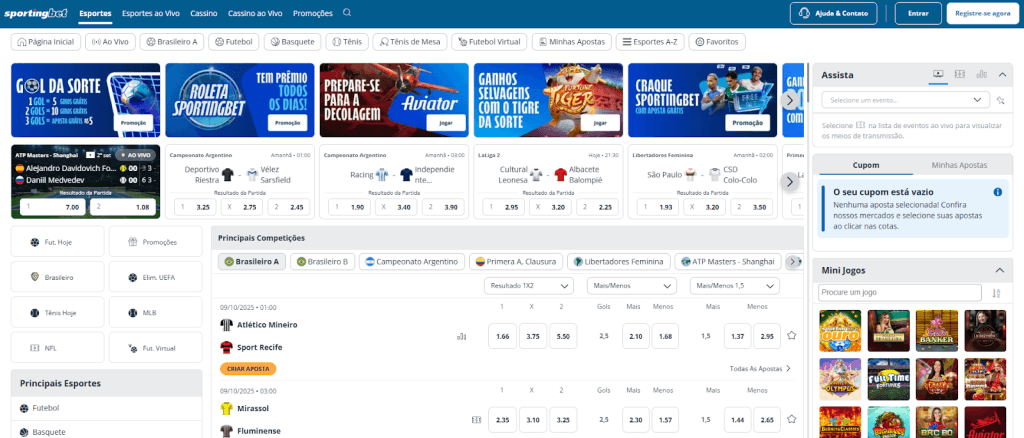Screen dimensions: 1024x438
Task: Collapse the Assista panel chevron
Action: coord(1002,74)
